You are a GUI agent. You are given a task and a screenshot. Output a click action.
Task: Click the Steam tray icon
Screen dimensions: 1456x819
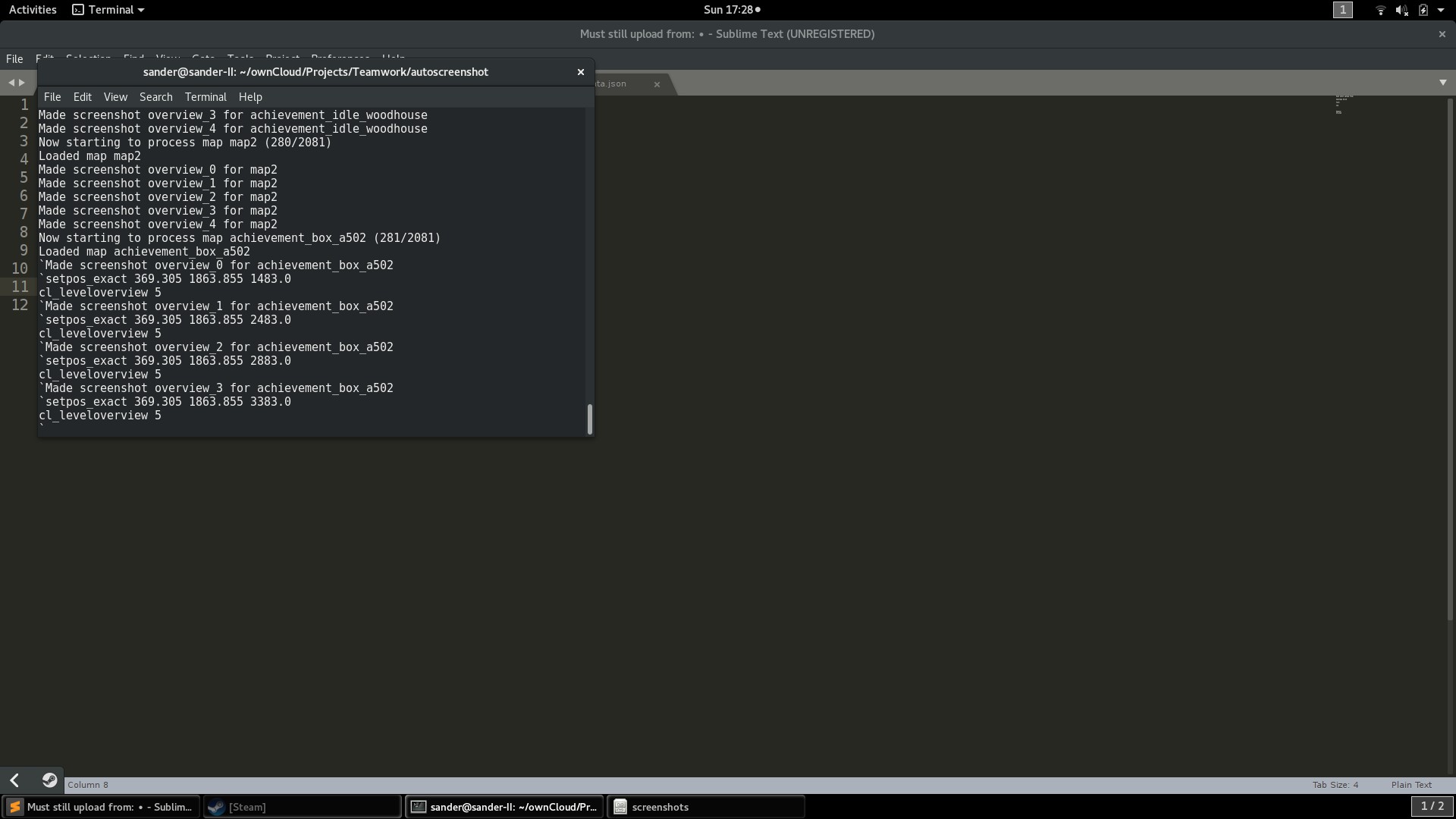[x=49, y=780]
